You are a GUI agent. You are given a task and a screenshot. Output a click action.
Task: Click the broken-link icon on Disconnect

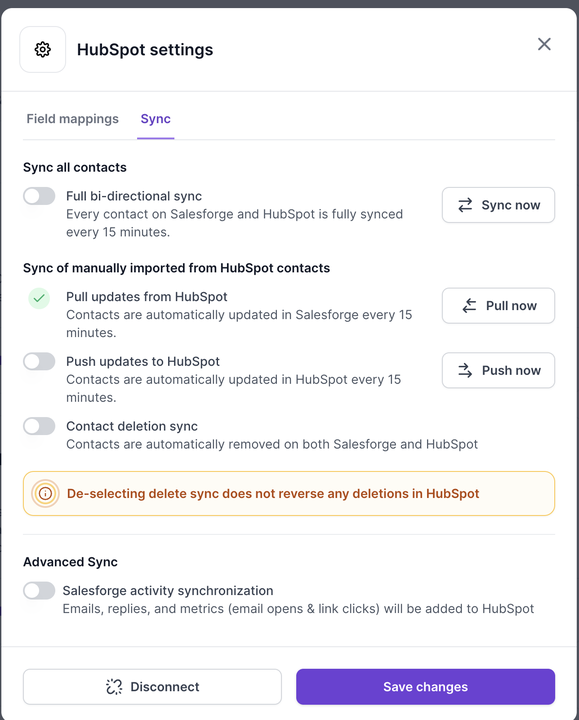click(x=114, y=686)
